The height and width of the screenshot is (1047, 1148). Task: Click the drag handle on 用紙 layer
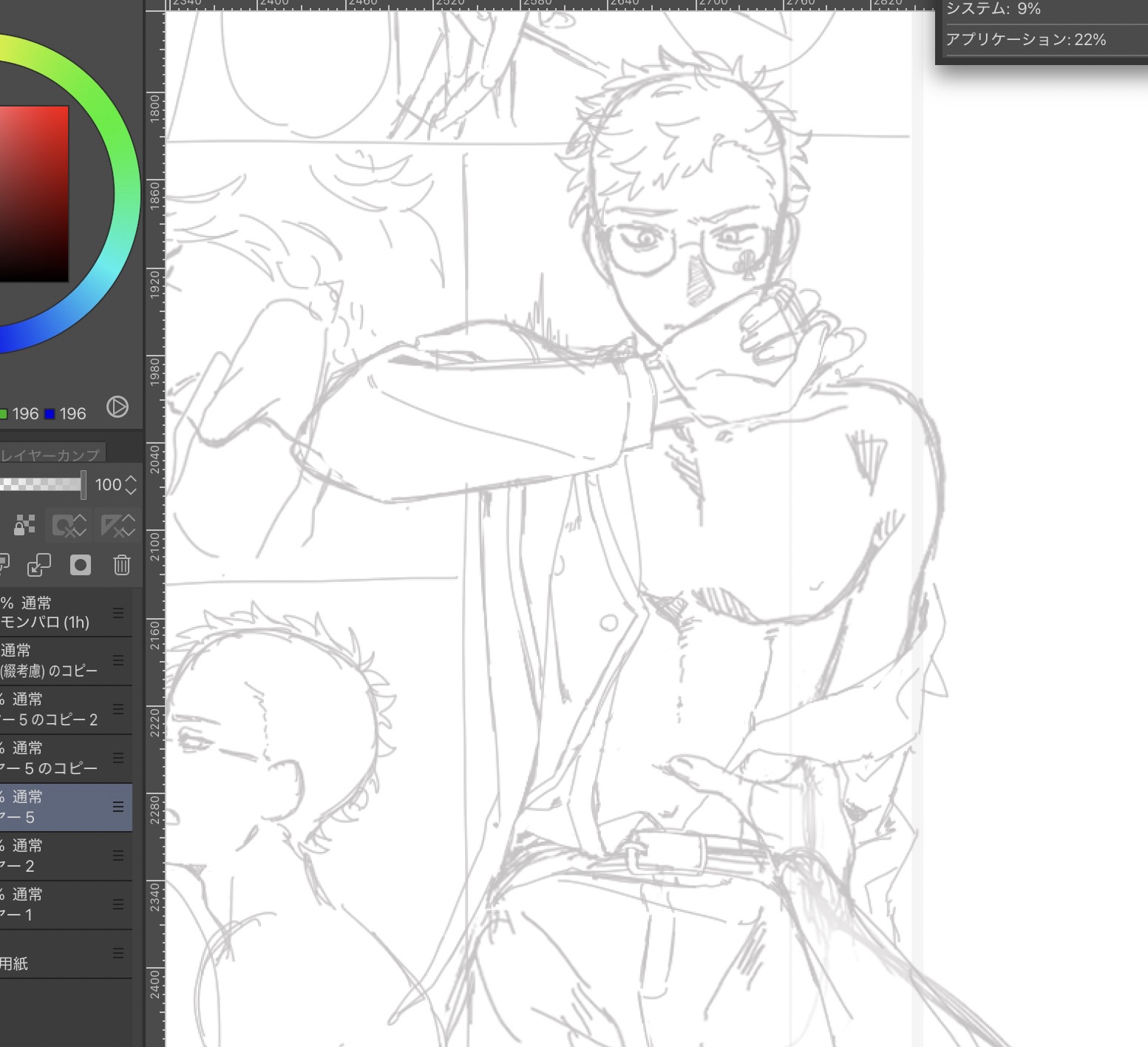[x=118, y=953]
